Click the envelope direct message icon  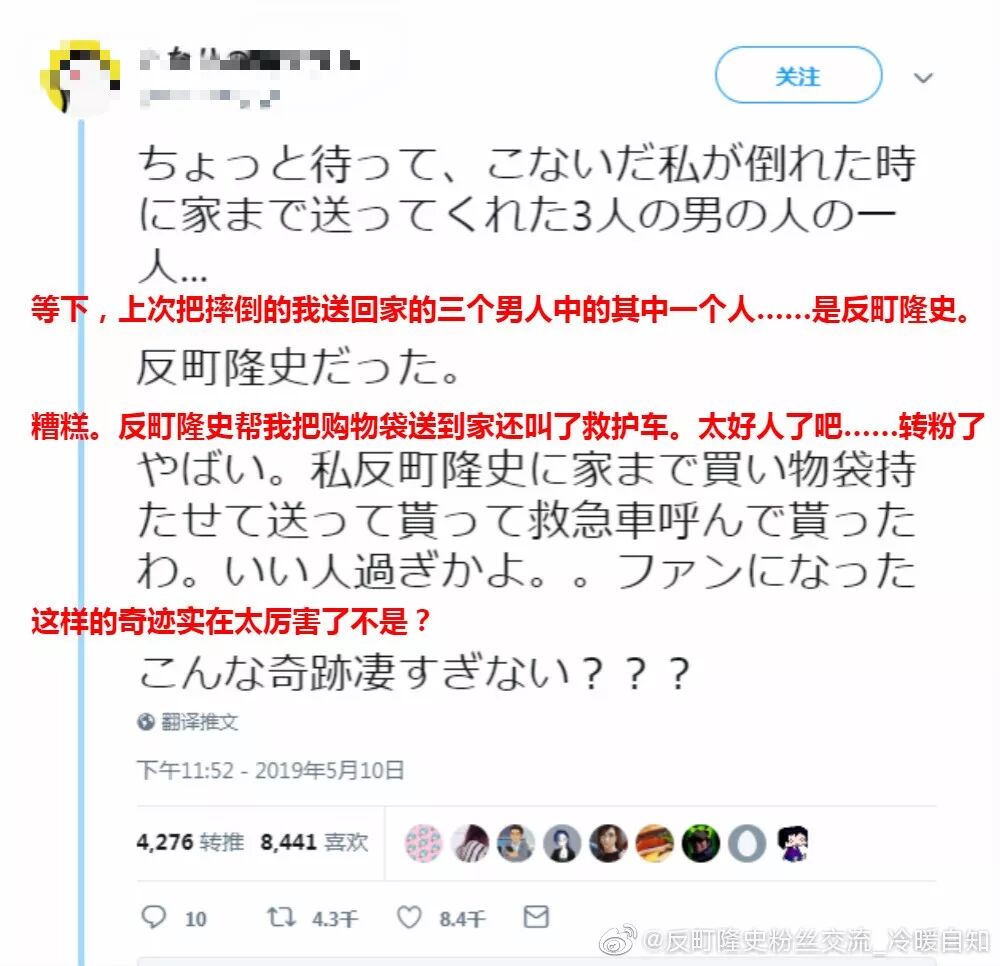(x=536, y=917)
